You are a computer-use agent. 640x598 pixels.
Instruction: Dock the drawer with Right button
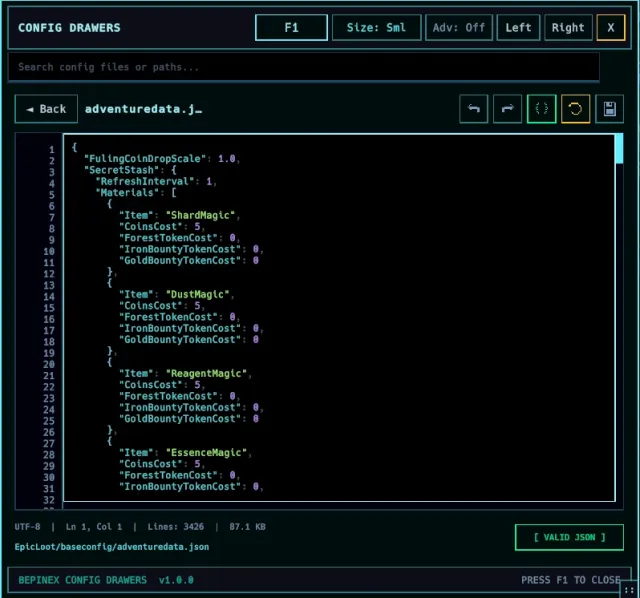[568, 27]
